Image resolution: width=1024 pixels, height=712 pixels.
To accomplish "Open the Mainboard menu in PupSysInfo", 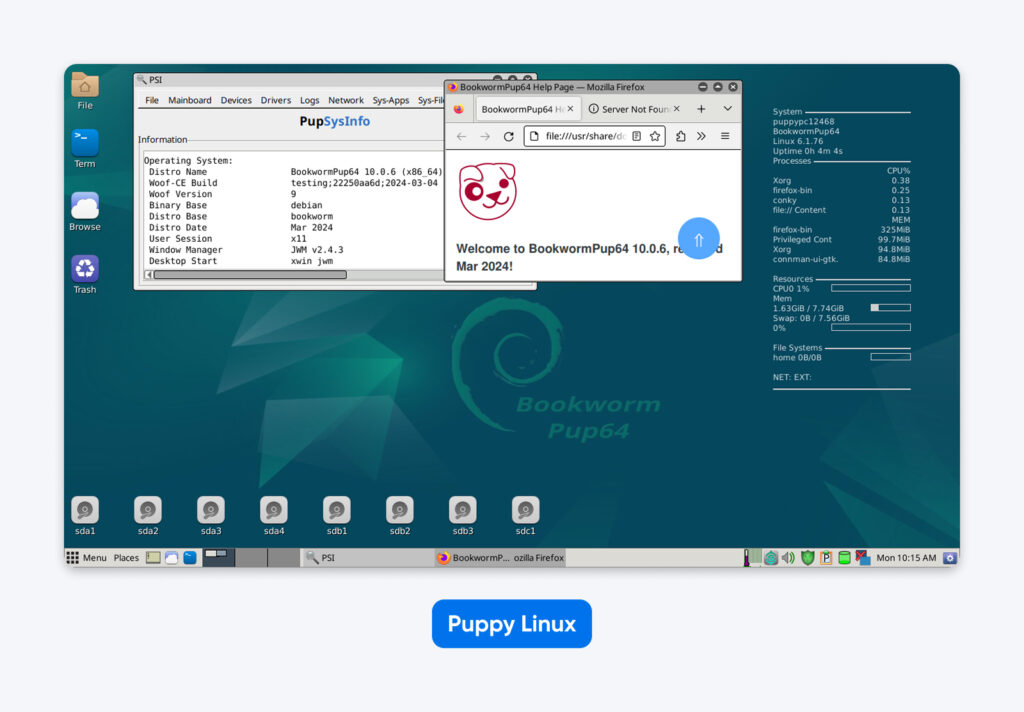I will [190, 100].
